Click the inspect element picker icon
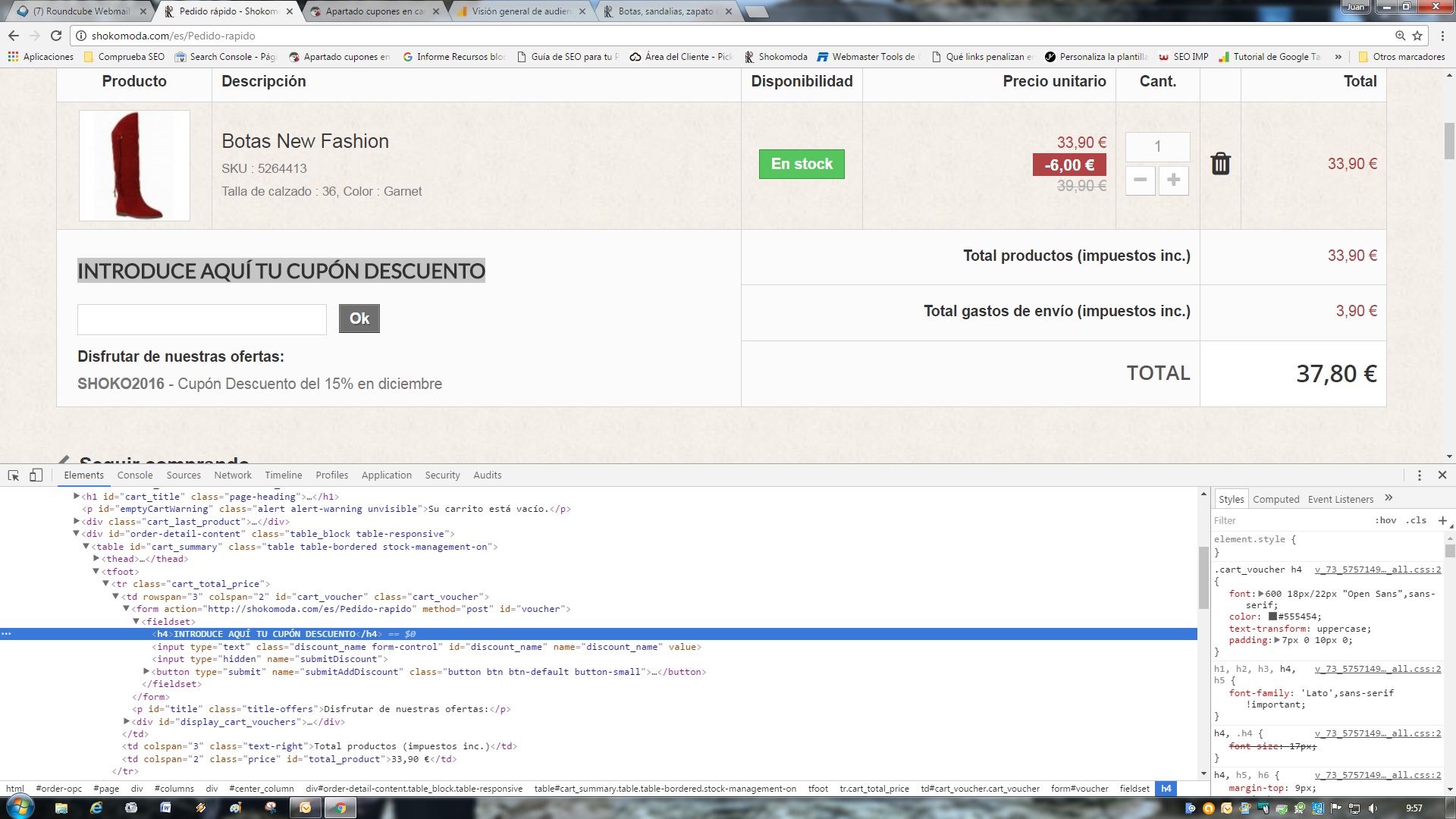The image size is (1456, 819). pos(14,475)
